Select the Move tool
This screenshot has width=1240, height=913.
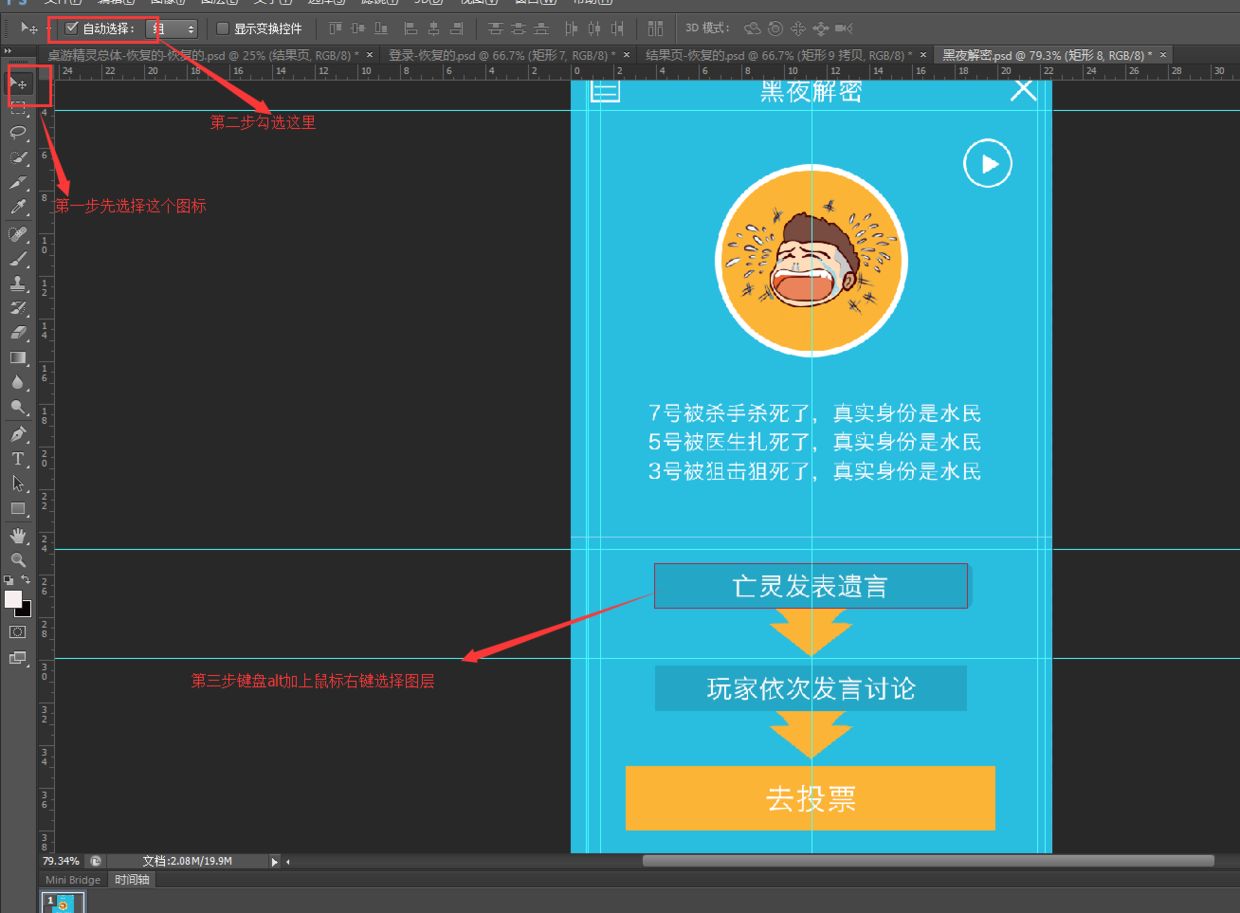[x=19, y=83]
